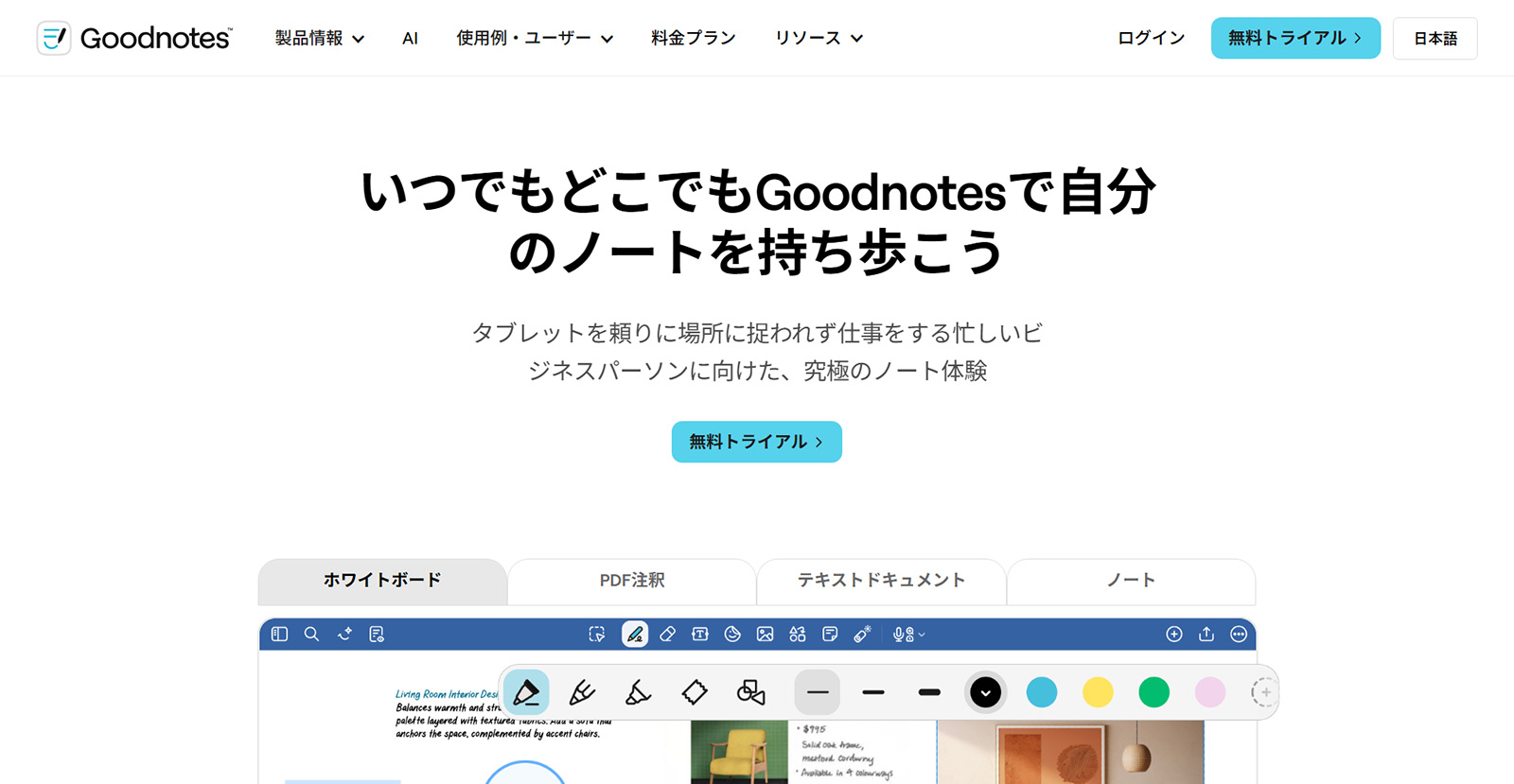Click the Goodnotes logo

click(134, 38)
